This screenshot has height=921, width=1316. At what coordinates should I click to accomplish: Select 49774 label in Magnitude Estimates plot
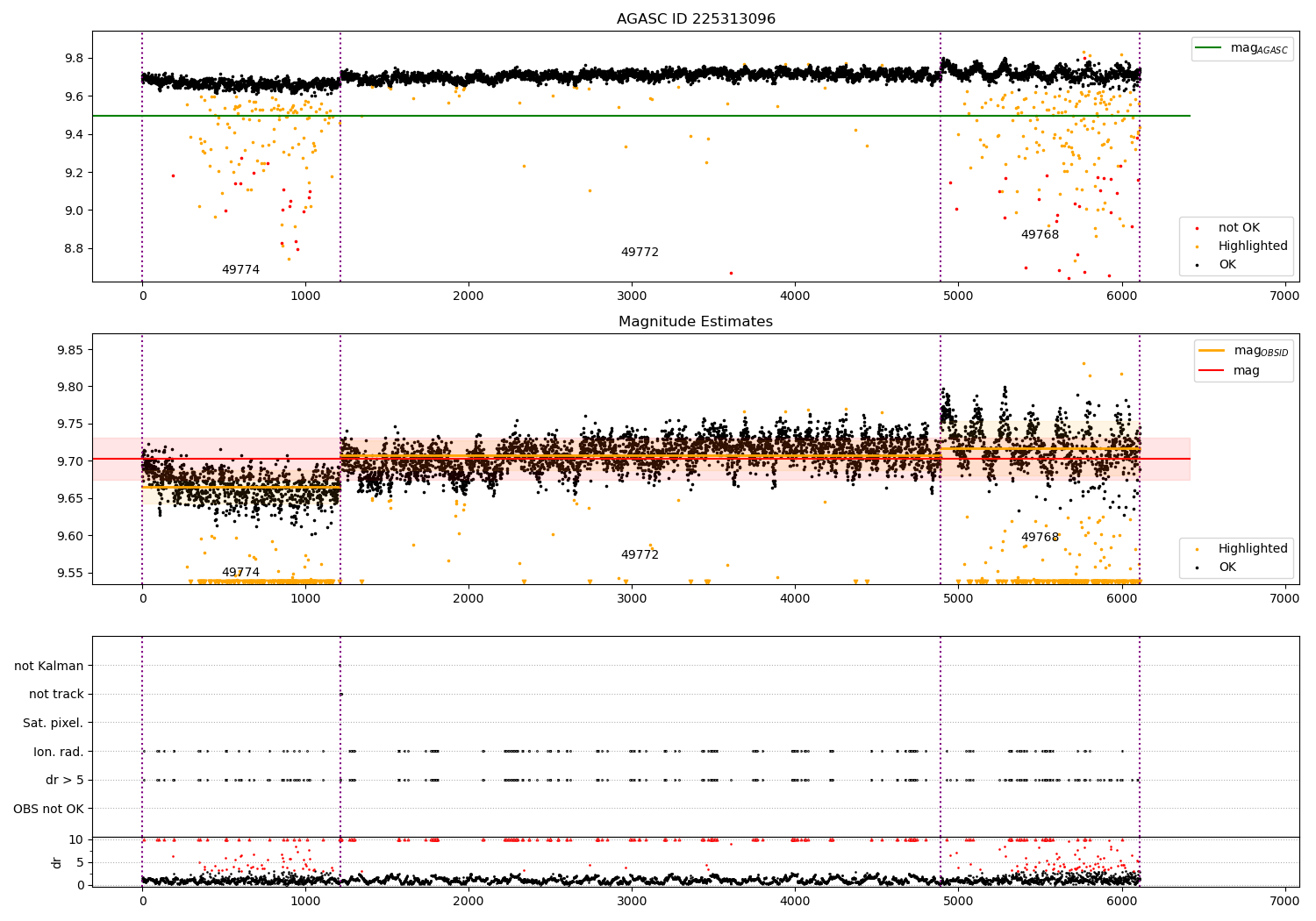[240, 573]
